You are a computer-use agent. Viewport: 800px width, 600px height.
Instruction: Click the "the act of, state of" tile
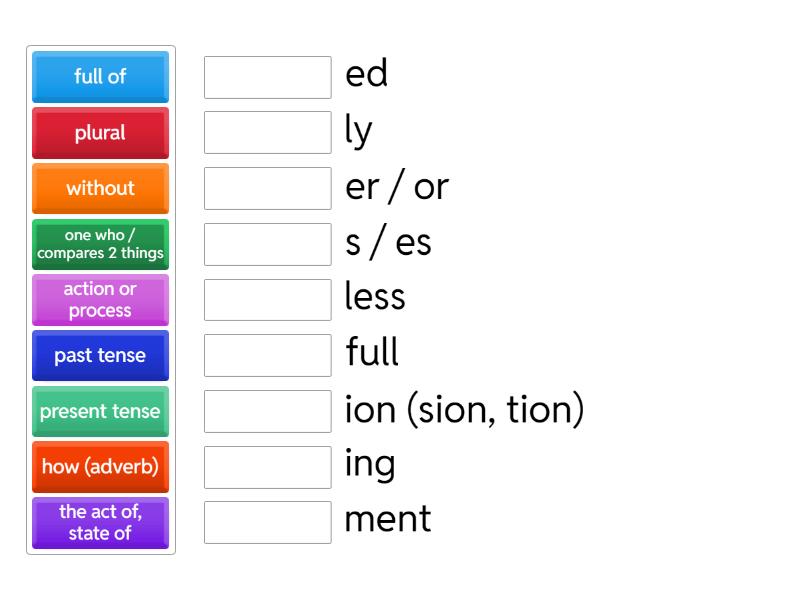(100, 522)
